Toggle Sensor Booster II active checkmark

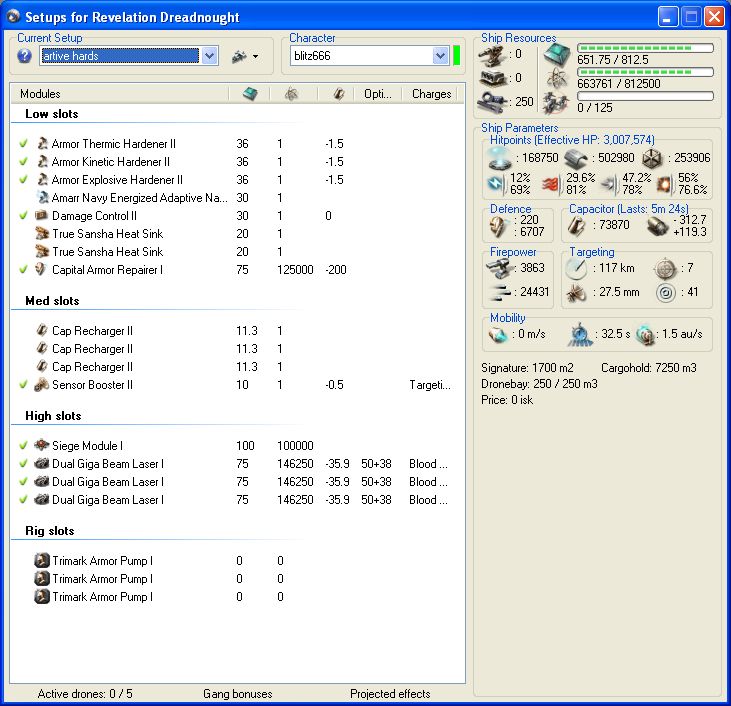coord(23,385)
